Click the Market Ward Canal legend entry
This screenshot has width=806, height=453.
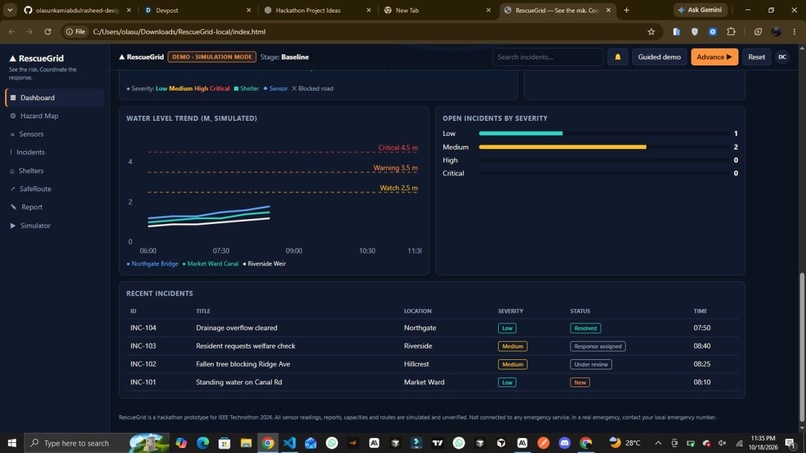[x=210, y=264]
